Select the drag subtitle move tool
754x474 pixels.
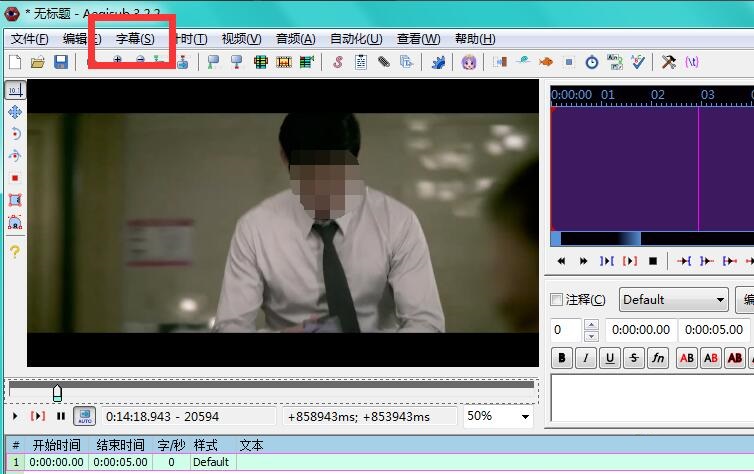tap(15, 112)
